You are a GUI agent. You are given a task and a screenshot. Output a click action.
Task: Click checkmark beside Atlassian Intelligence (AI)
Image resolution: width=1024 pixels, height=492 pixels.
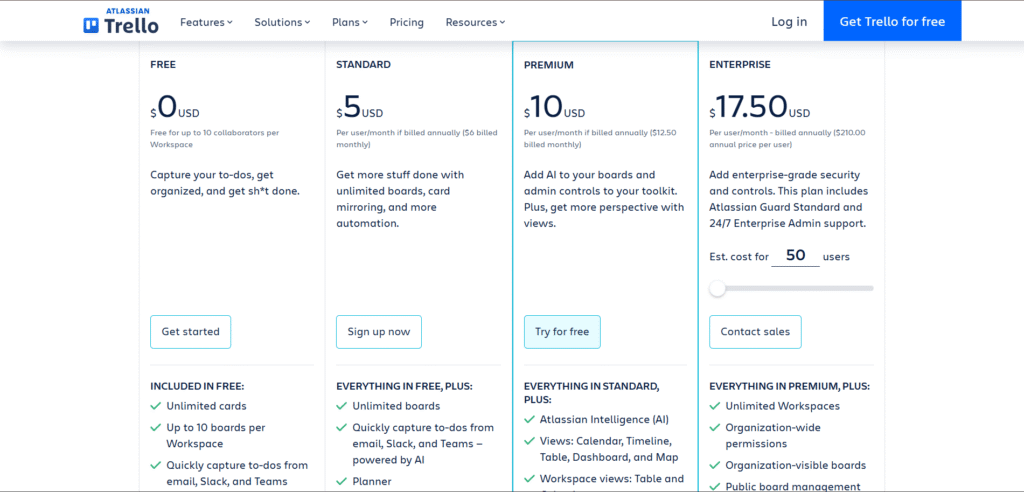[x=529, y=419]
